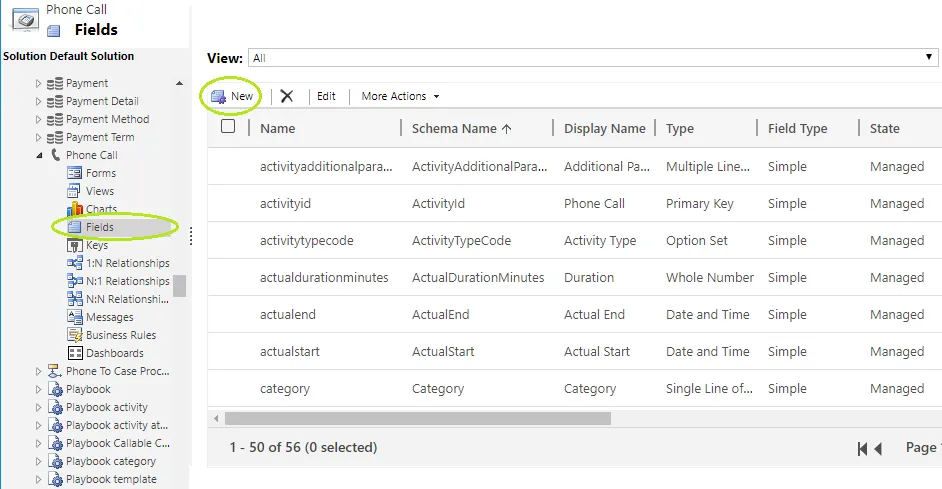Viewport: 942px width, 489px height.
Task: Expand the Payment Detail node
Action: 38,102
